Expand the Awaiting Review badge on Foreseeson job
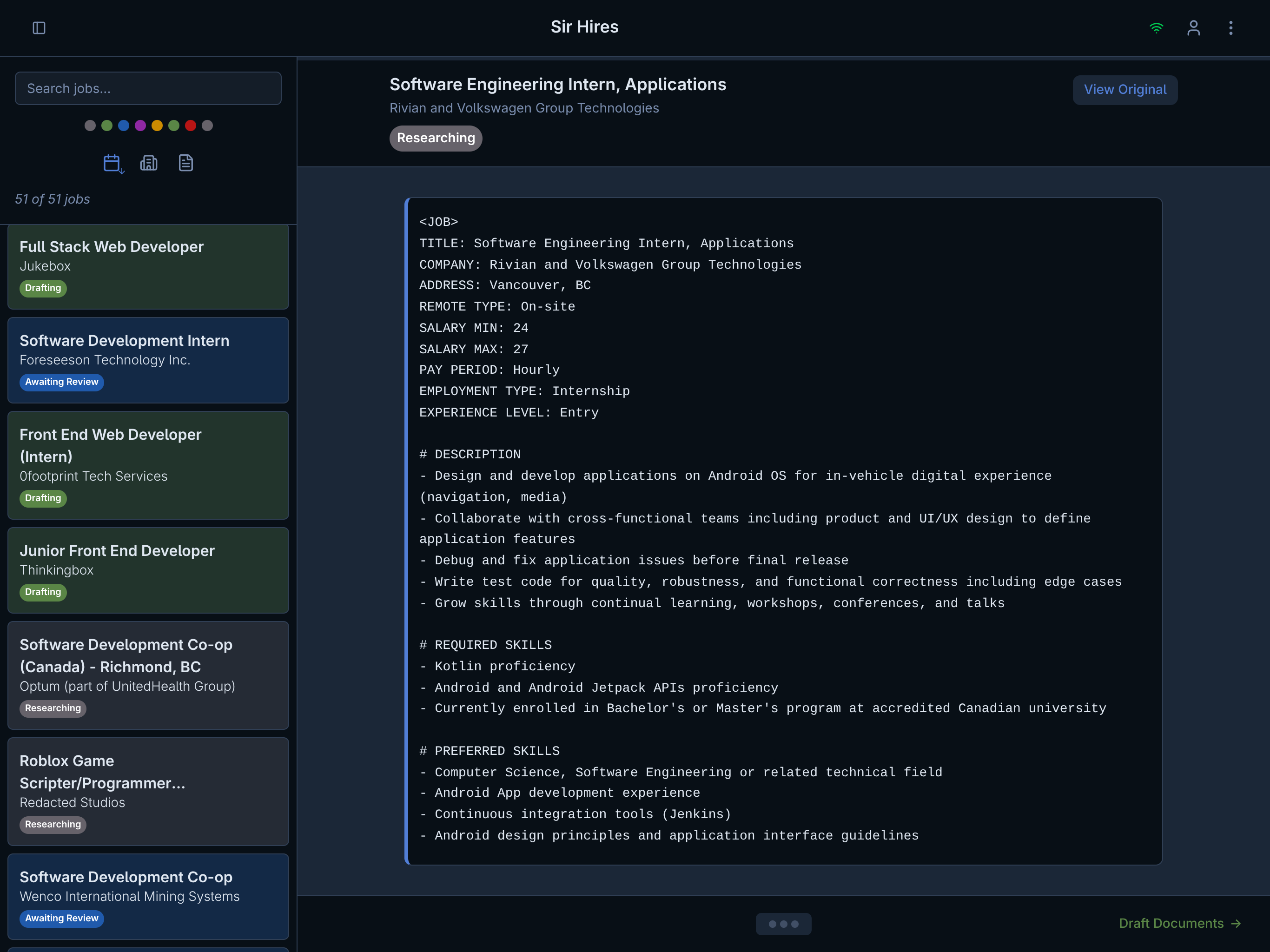This screenshot has height=952, width=1270. 61,382
